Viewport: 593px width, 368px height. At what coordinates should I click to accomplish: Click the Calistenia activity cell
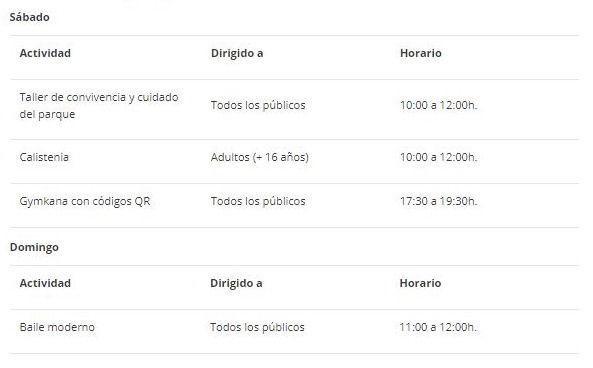[x=44, y=157]
